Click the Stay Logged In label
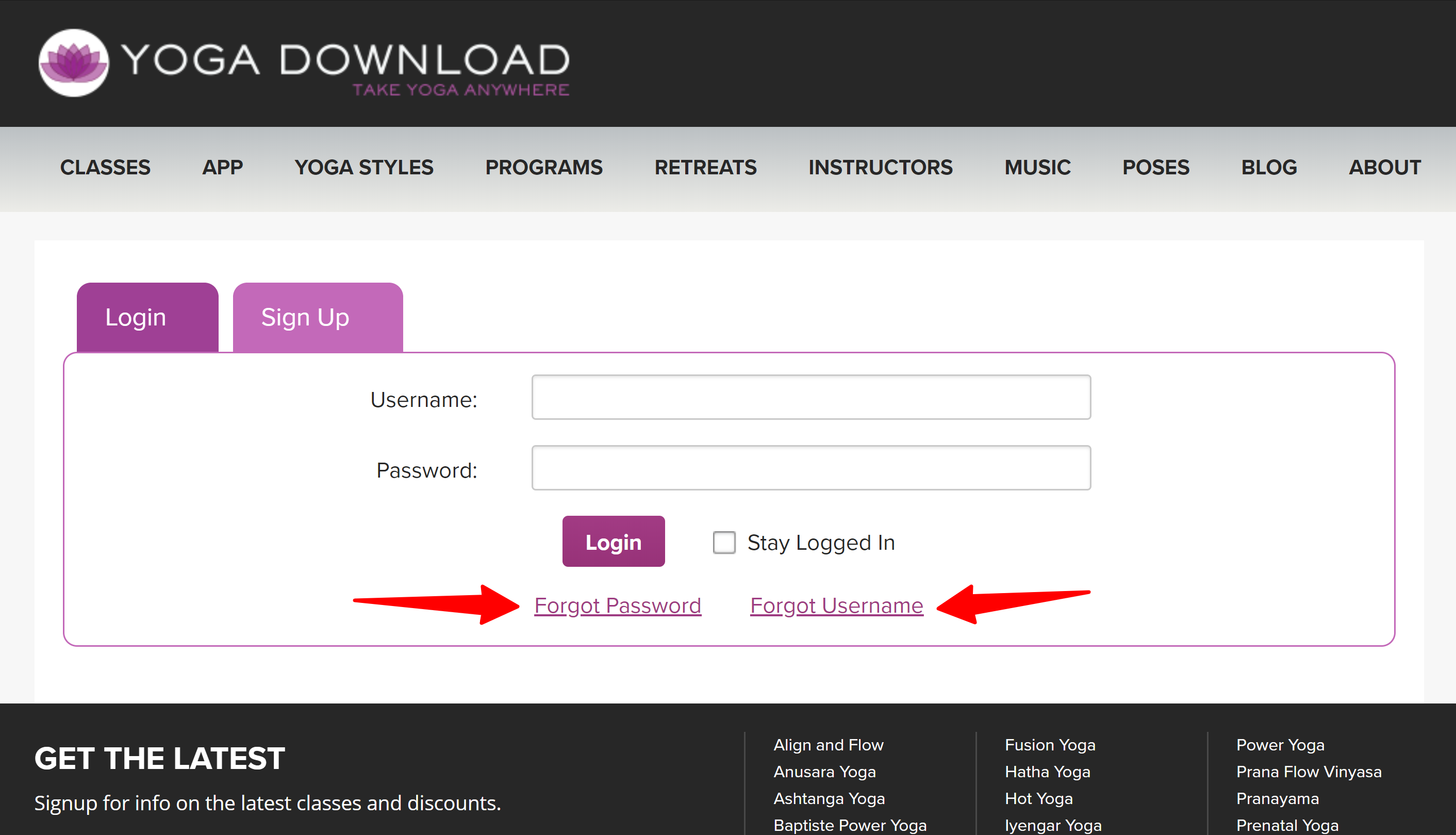This screenshot has height=835, width=1456. coord(821,543)
